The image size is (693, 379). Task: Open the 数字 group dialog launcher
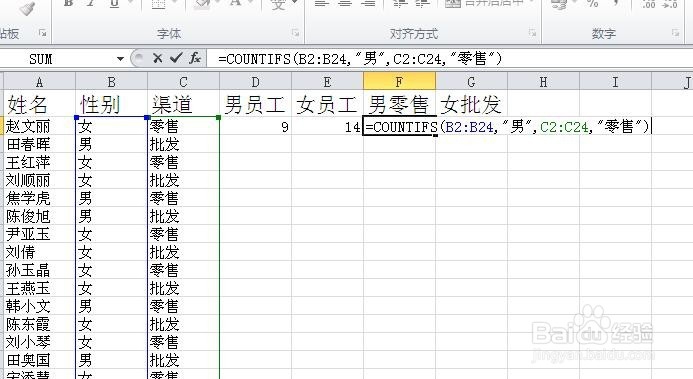coord(675,33)
